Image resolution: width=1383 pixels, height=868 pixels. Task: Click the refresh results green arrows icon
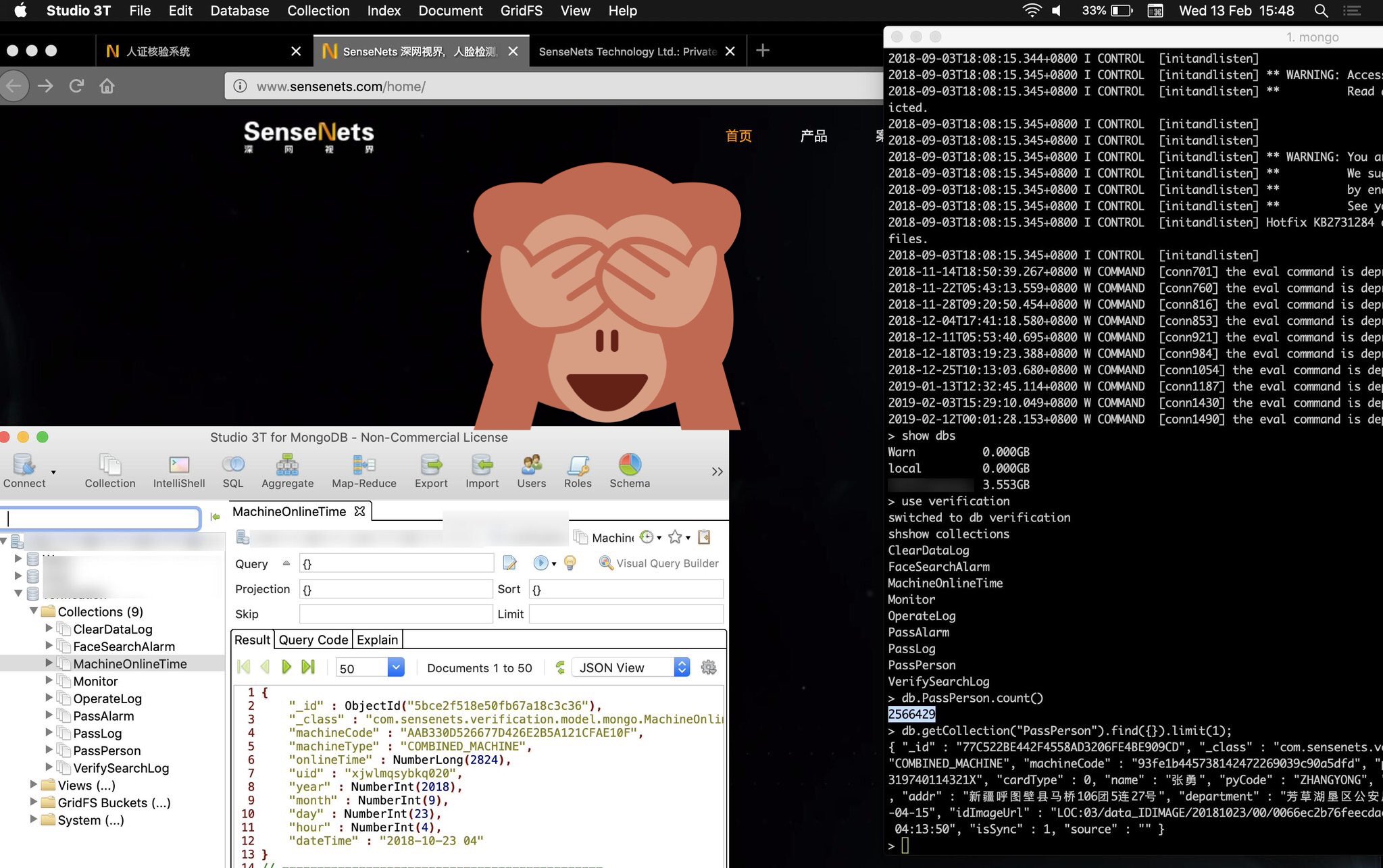[x=560, y=667]
